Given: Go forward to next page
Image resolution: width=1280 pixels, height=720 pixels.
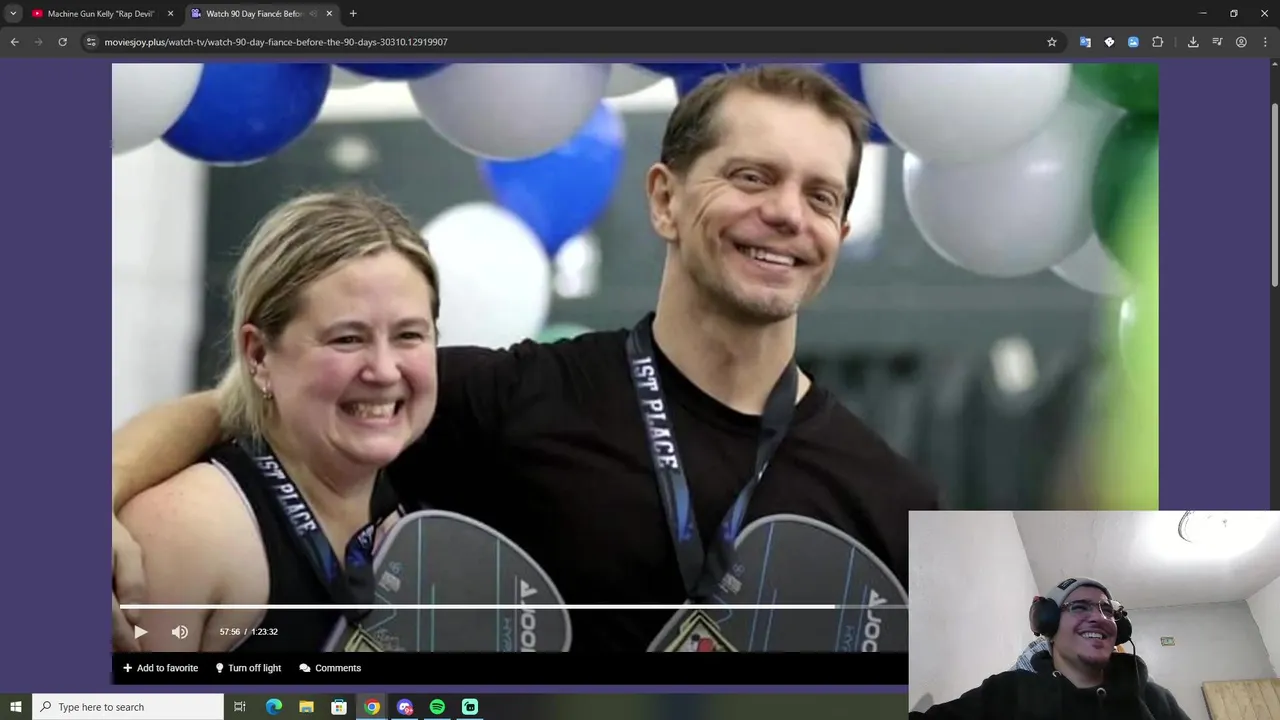Looking at the screenshot, I should click(x=39, y=42).
